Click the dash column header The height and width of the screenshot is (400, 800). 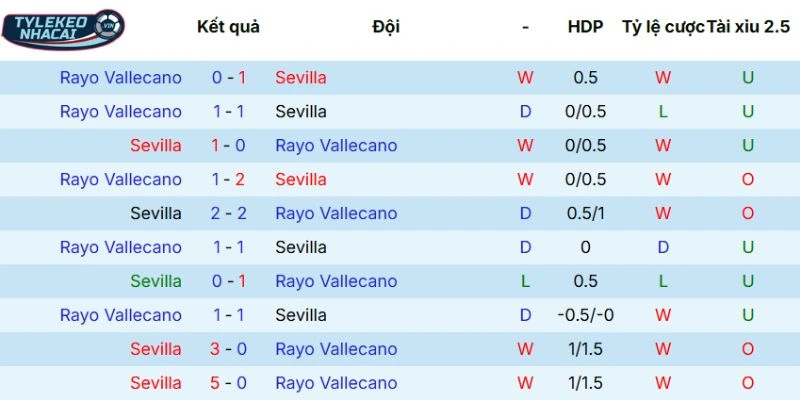point(525,27)
